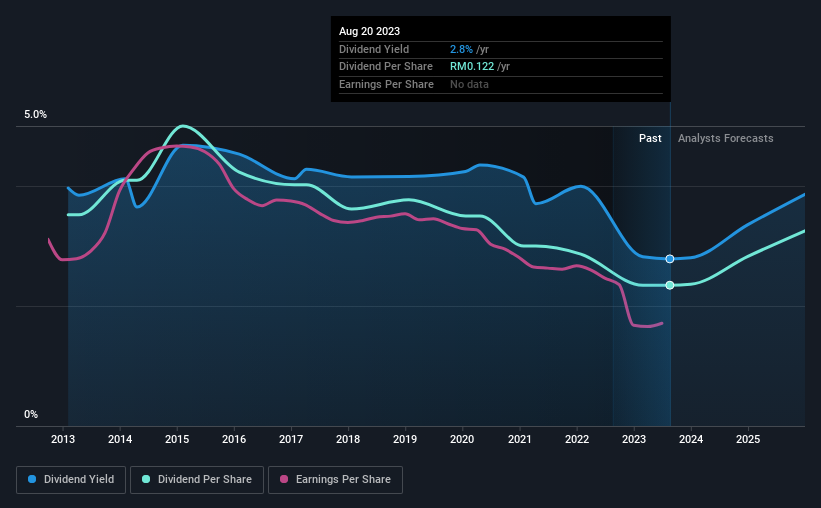Click the teal Dividend Per Share data point marker
Screen dimensions: 821x508
[670, 285]
